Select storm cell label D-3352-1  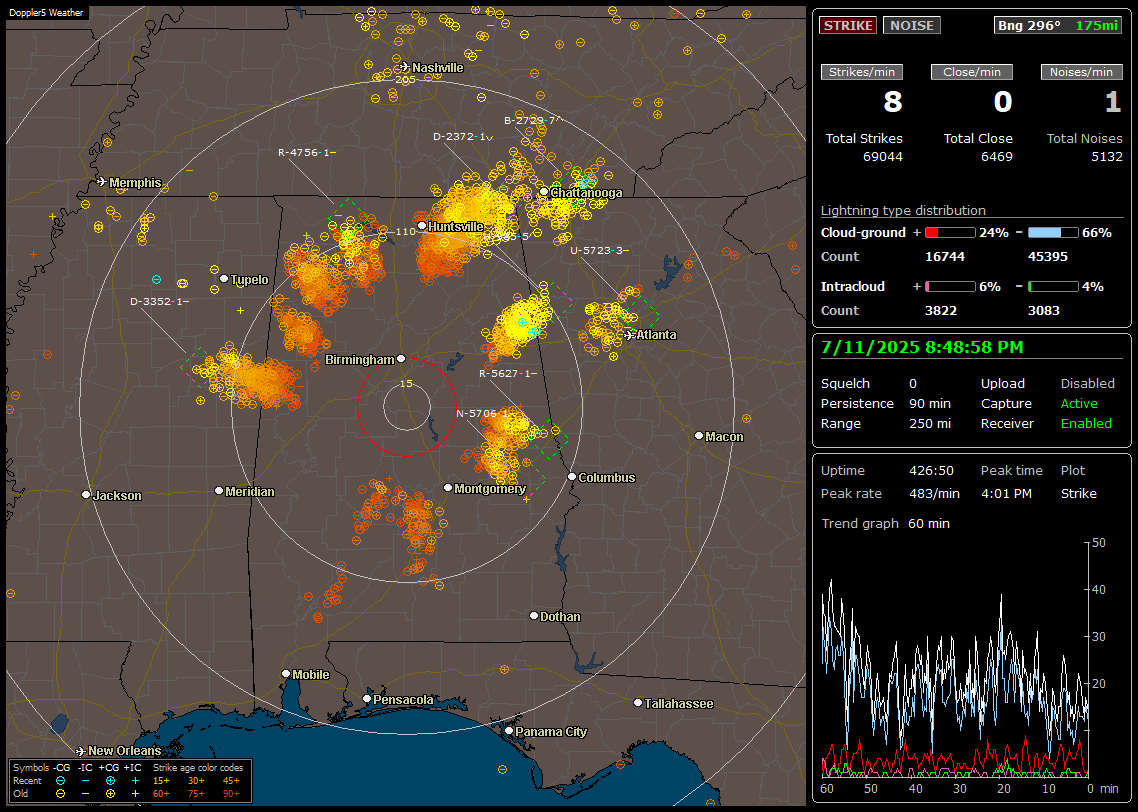click(159, 301)
